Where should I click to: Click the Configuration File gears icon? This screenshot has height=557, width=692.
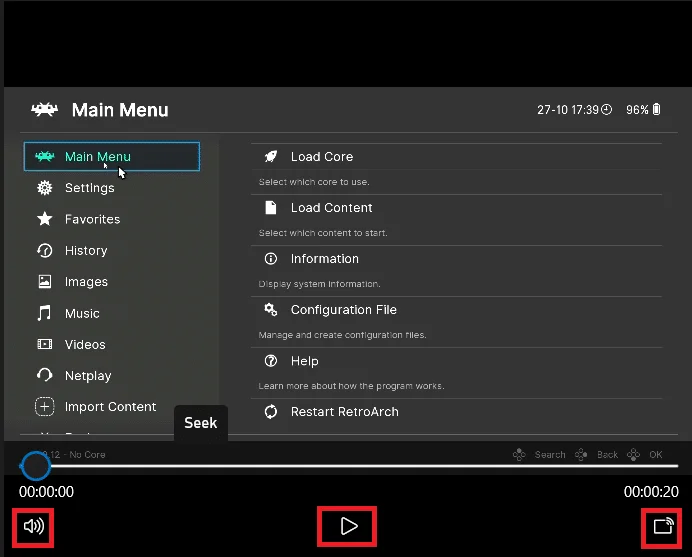pos(271,310)
